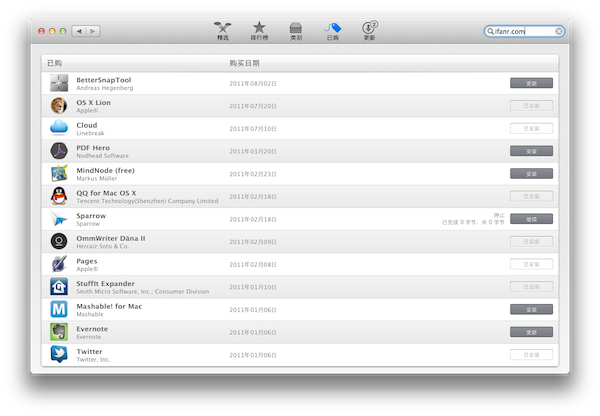Image resolution: width=600 pixels, height=416 pixels.
Task: Click the OS X Lion app icon
Action: tap(59, 106)
